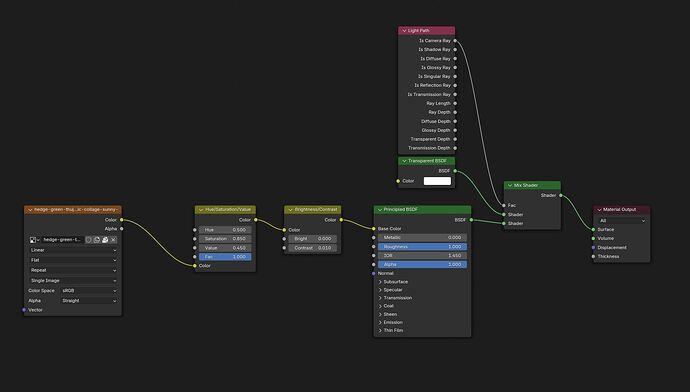This screenshot has width=690, height=392.
Task: Click Transparent BSDF output socket
Action: [x=455, y=171]
